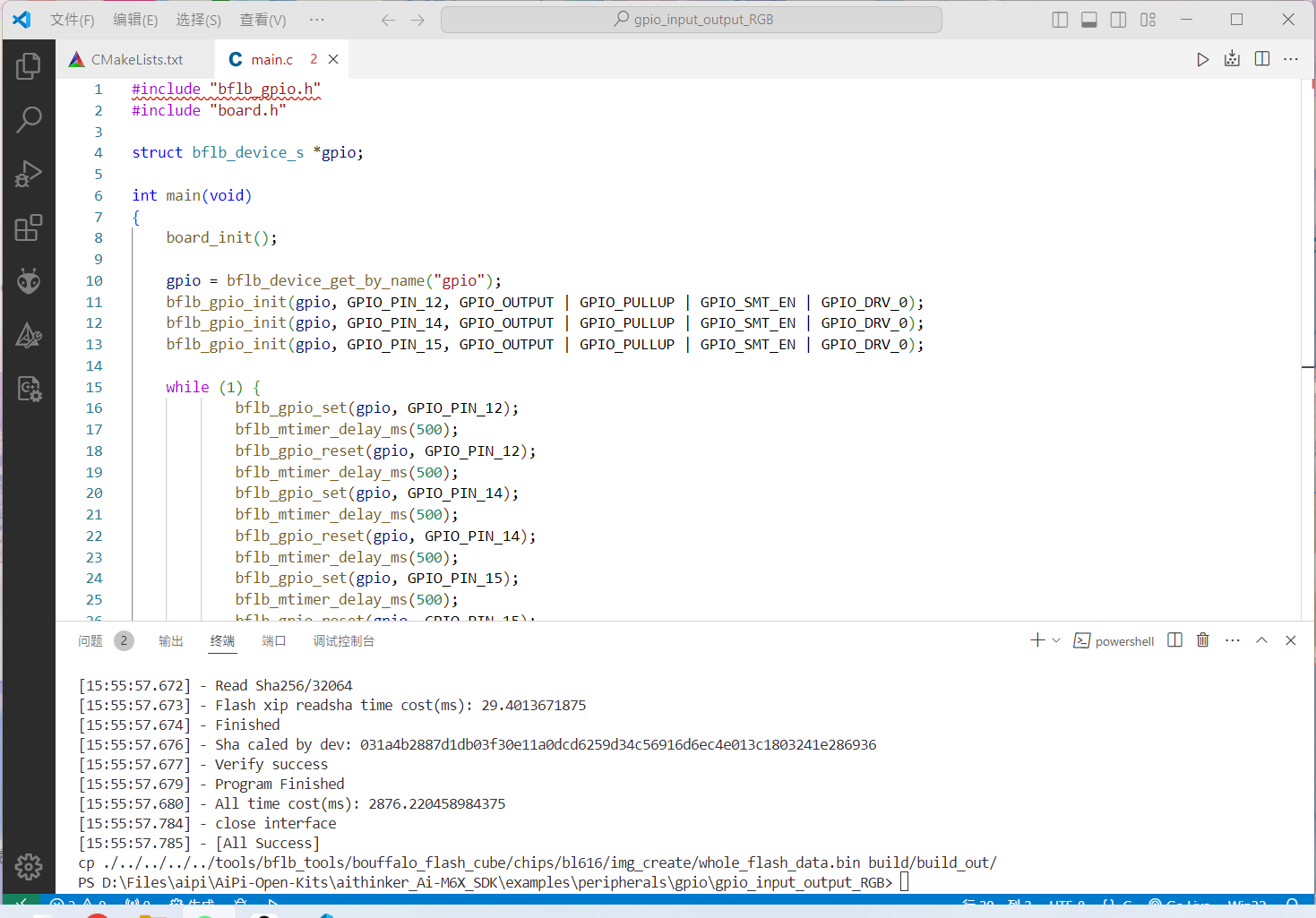Go back with the left arrow
The image size is (1316, 918).
point(388,20)
